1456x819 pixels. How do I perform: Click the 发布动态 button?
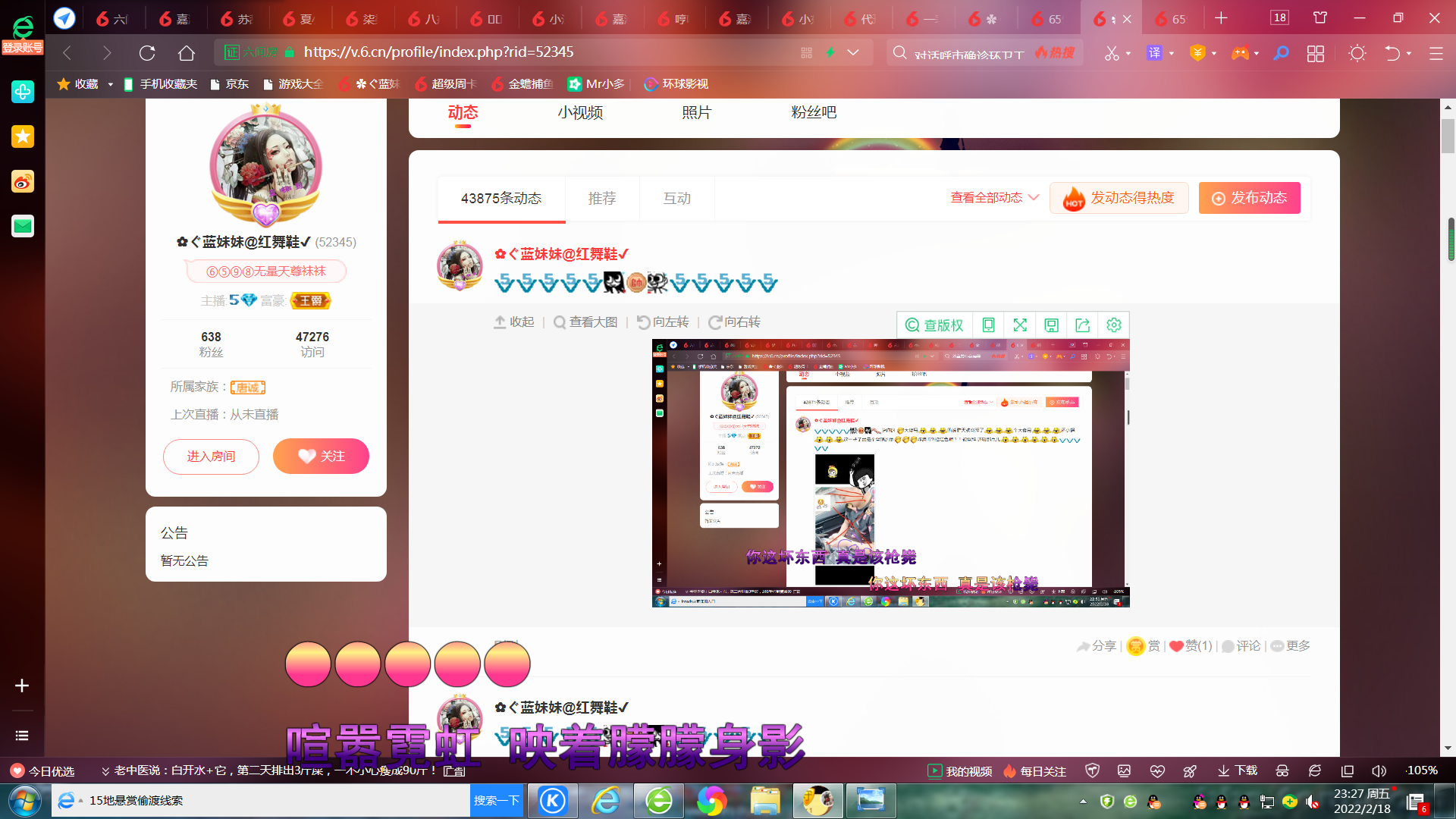[x=1249, y=198]
